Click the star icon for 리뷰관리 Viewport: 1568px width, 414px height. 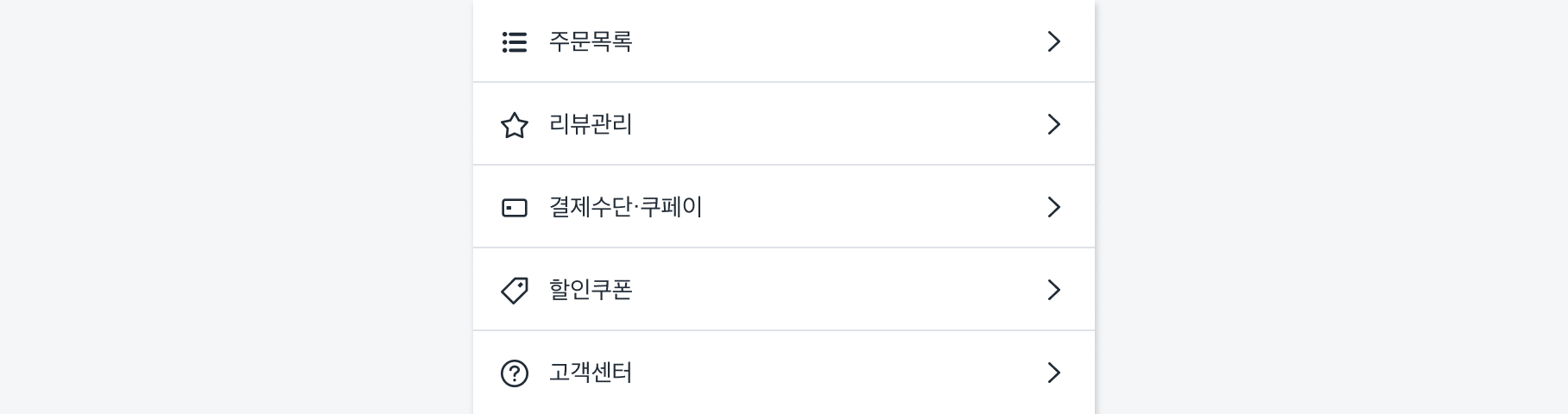[x=515, y=125]
